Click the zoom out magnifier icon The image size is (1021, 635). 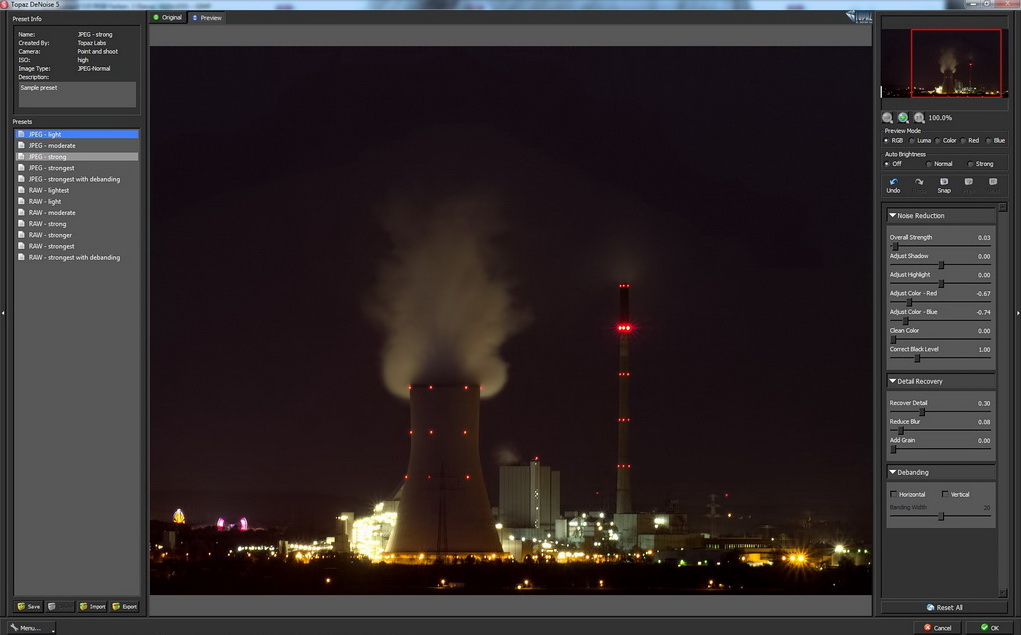[888, 118]
